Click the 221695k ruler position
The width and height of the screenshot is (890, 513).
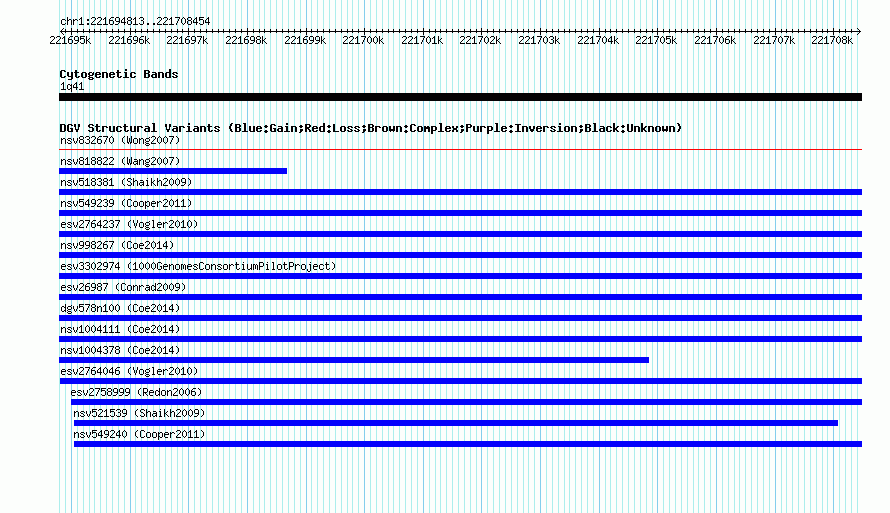click(70, 40)
